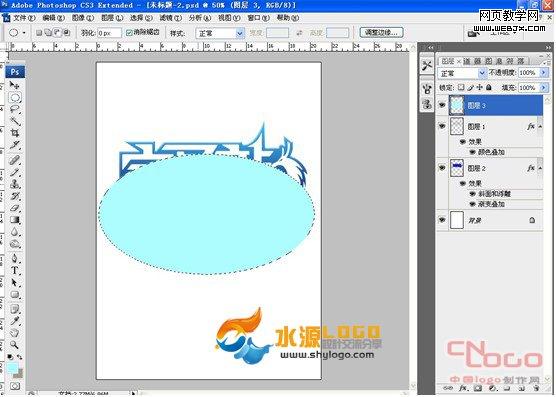This screenshot has height=397, width=556.
Task: Click the background color swatch
Action: click(x=19, y=373)
